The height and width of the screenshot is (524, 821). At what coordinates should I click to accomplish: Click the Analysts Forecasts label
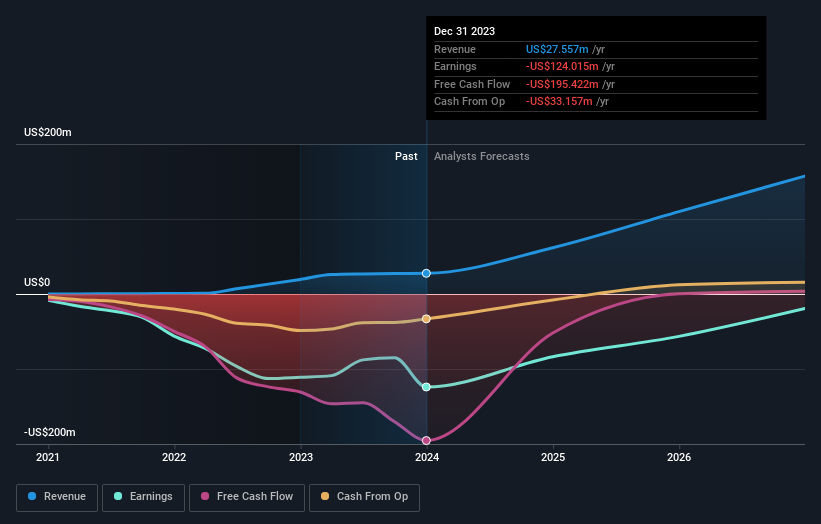pos(482,156)
